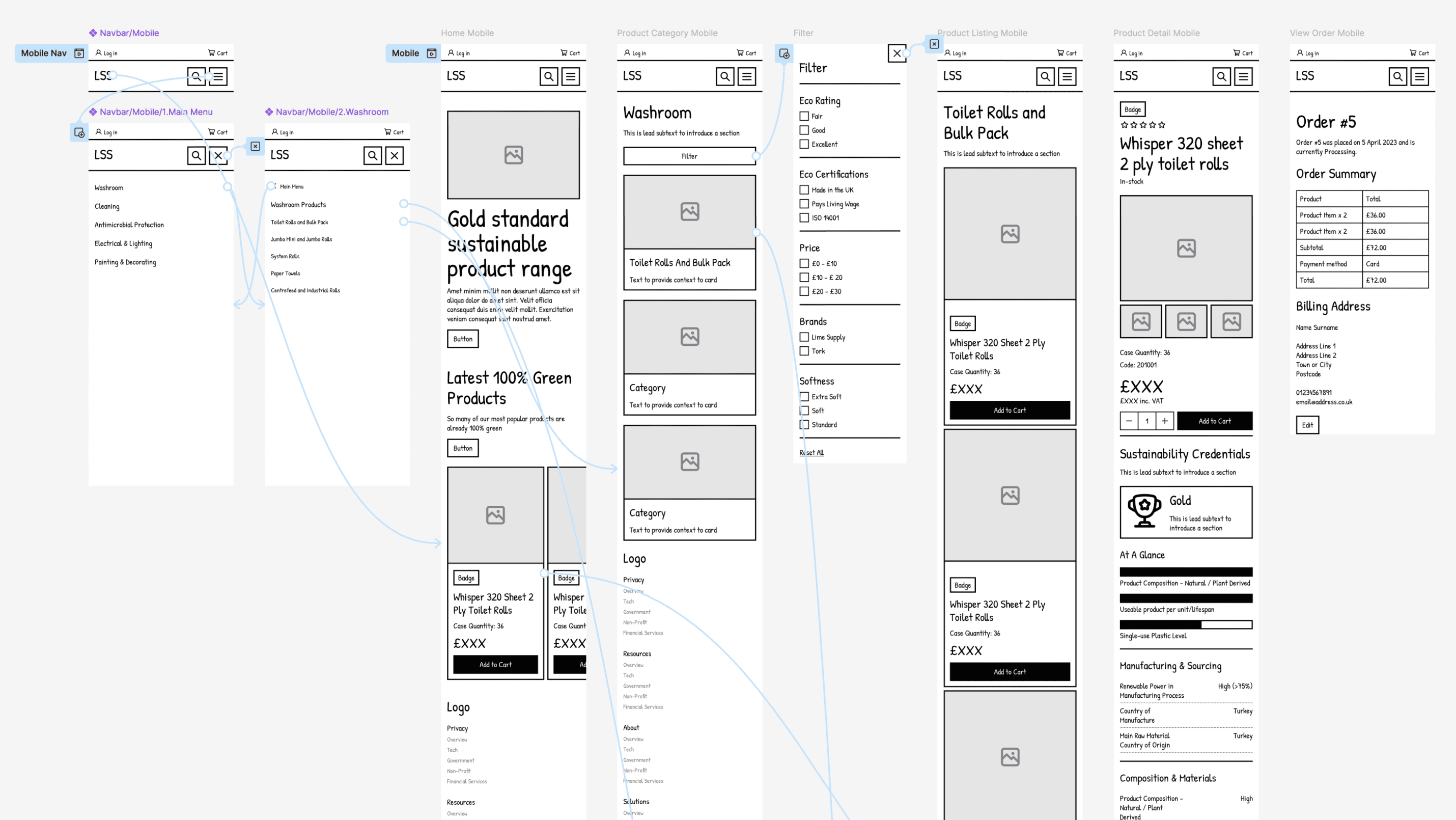Click the quantity input field showing 1
Image resolution: width=1456 pixels, height=820 pixels.
1147,421
